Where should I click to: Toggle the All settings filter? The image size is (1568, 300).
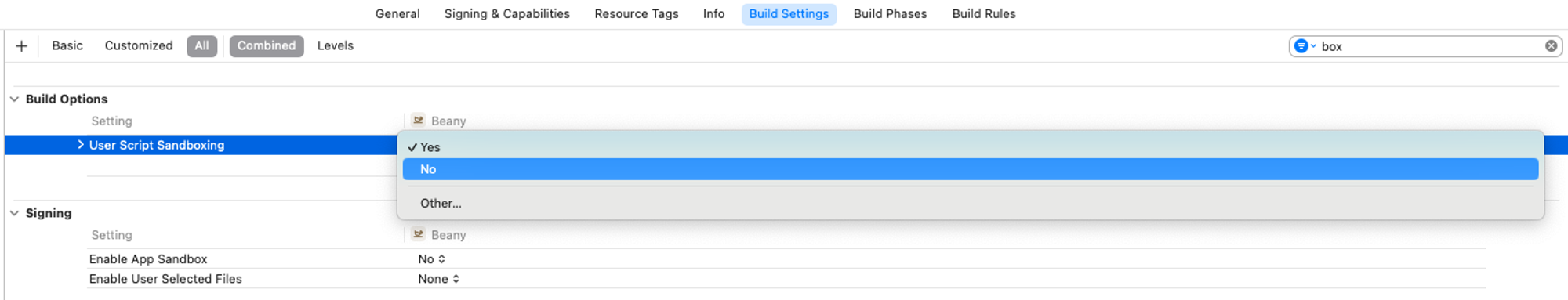coord(201,46)
